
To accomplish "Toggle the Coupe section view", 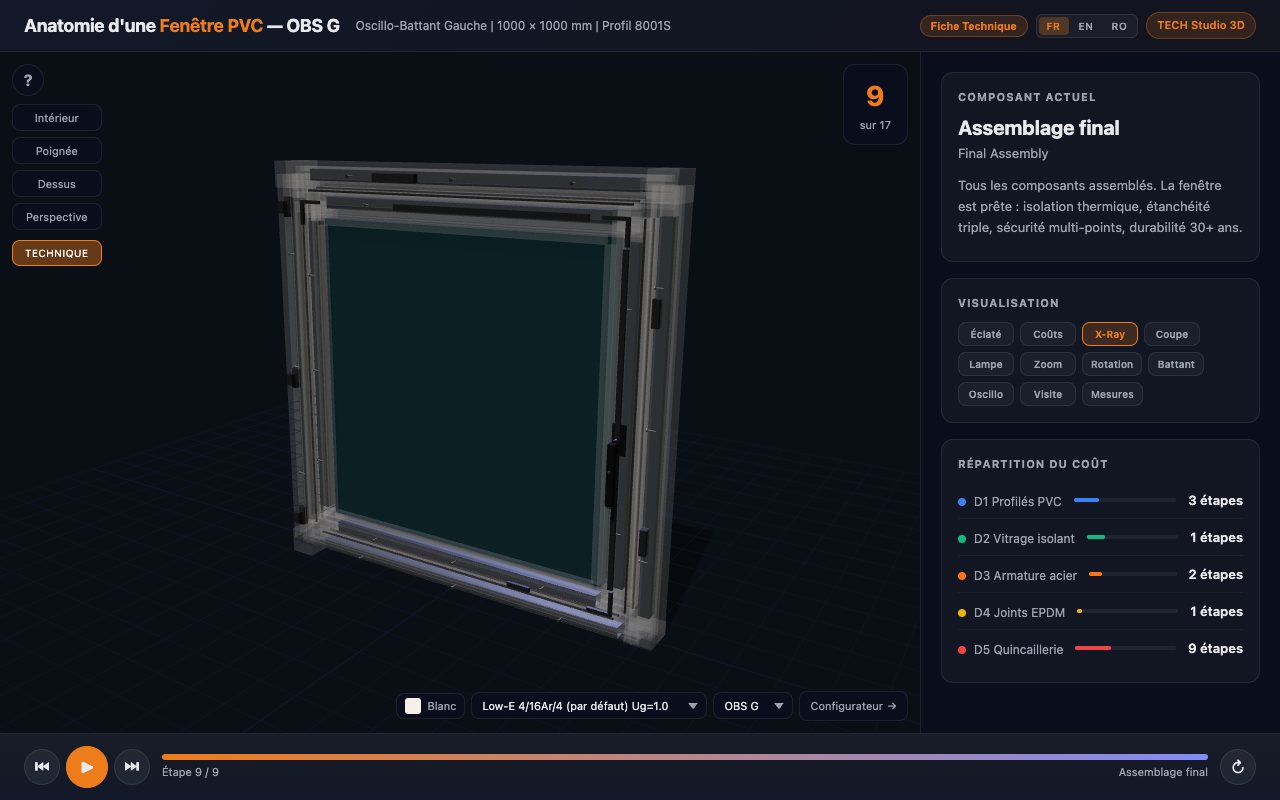I will click(x=1172, y=334).
